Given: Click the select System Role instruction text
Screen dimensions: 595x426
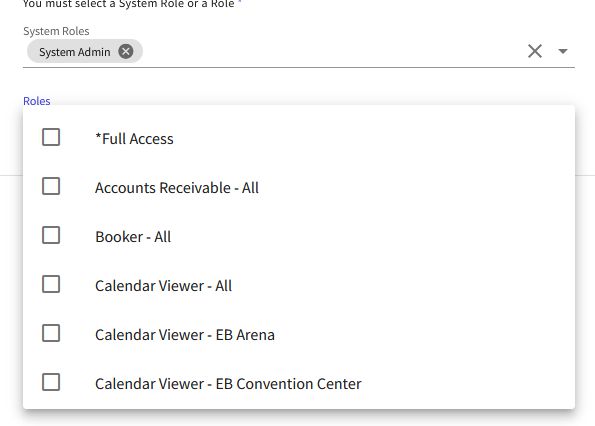Looking at the screenshot, I should tap(129, 4).
